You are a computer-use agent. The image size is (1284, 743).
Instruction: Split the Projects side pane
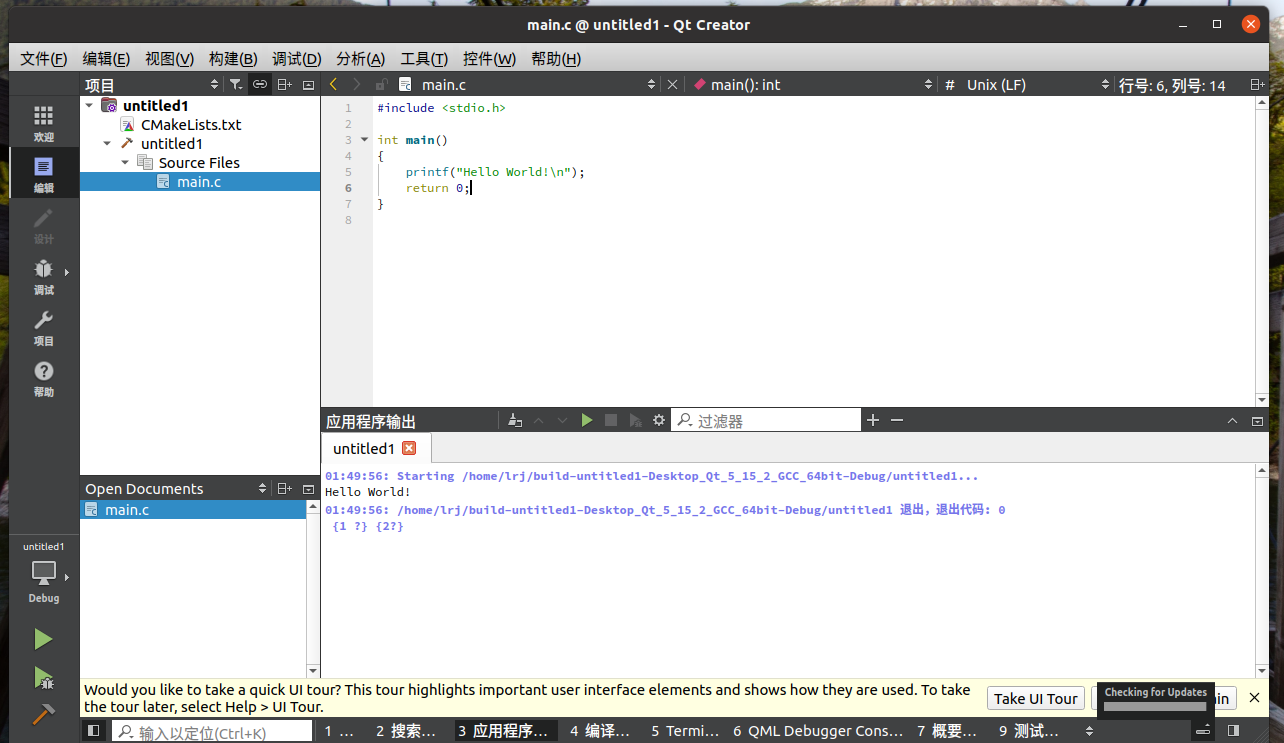285,85
